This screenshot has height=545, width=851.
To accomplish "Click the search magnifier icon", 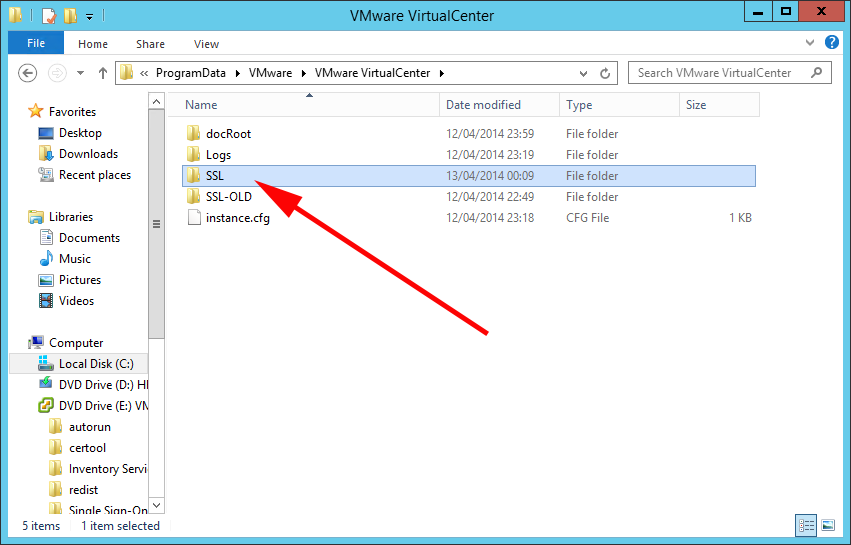I will tap(816, 73).
